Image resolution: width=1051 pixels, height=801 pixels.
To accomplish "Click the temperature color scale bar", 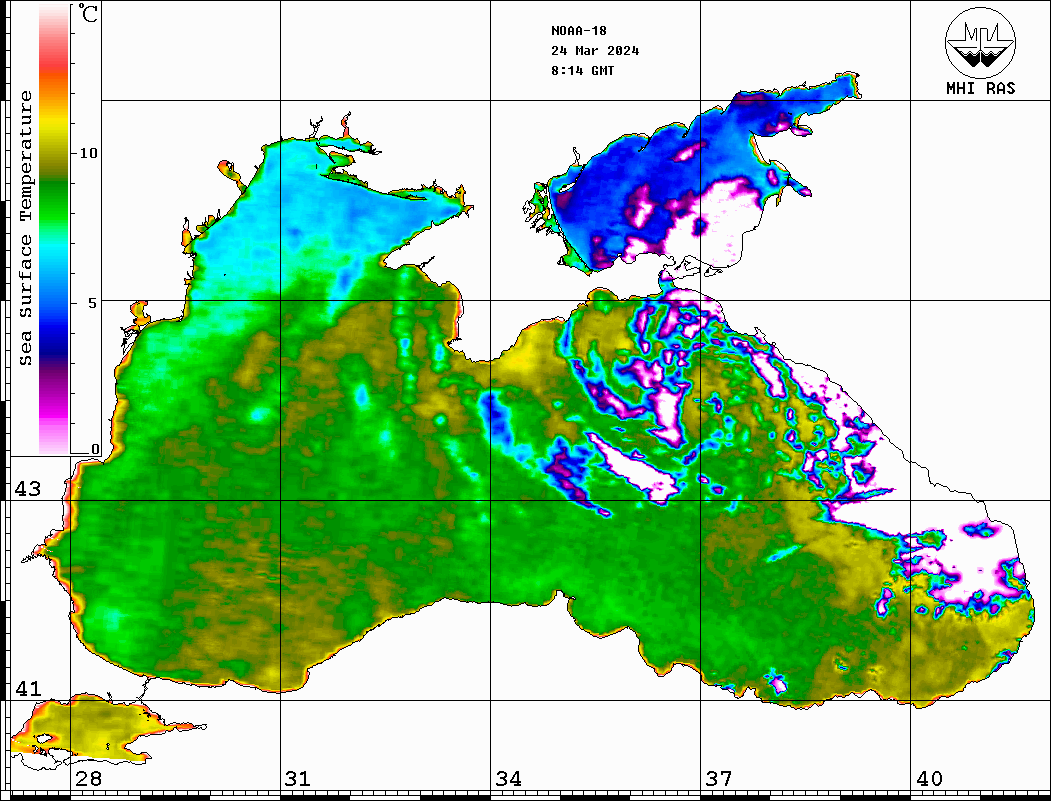I will 54,230.
